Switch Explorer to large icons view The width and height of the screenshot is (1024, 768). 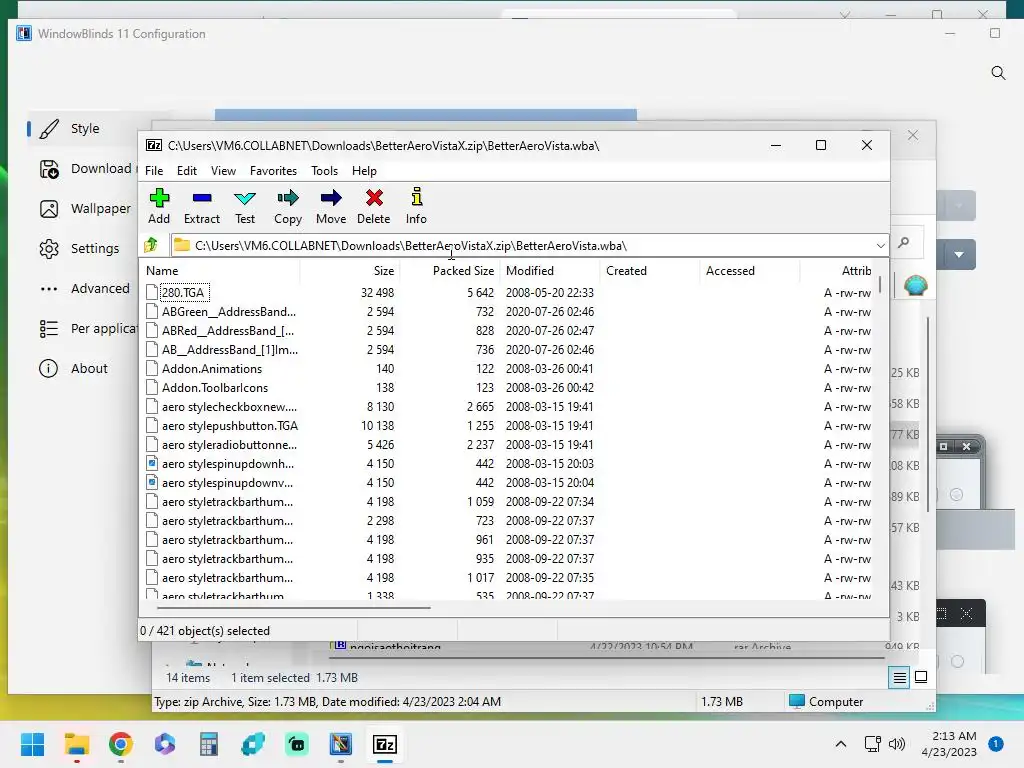click(x=921, y=677)
